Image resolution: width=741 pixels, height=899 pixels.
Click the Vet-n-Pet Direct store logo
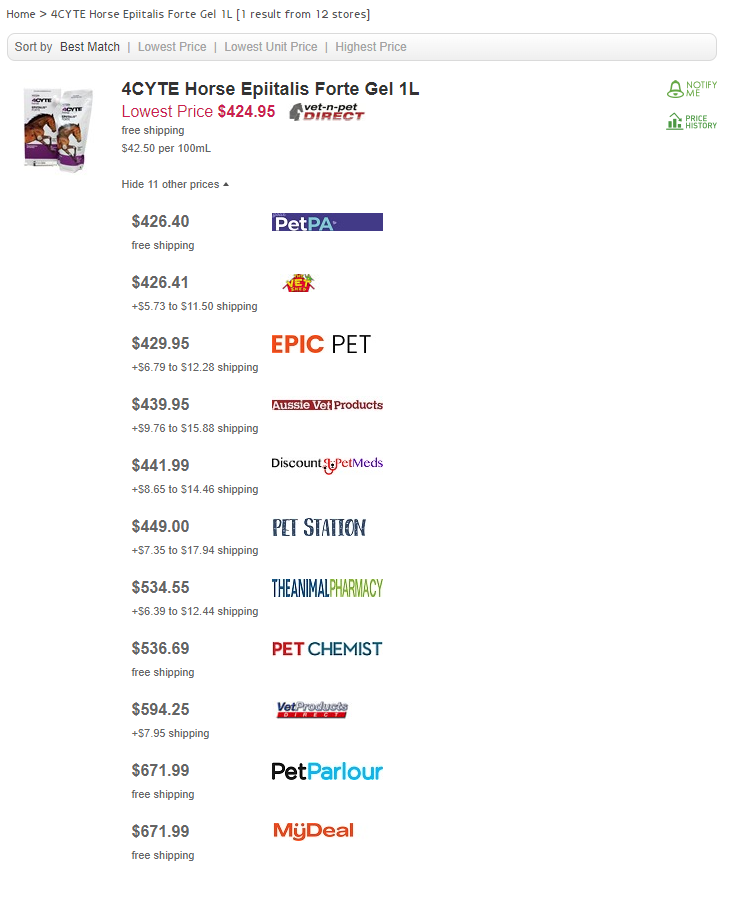point(327,112)
